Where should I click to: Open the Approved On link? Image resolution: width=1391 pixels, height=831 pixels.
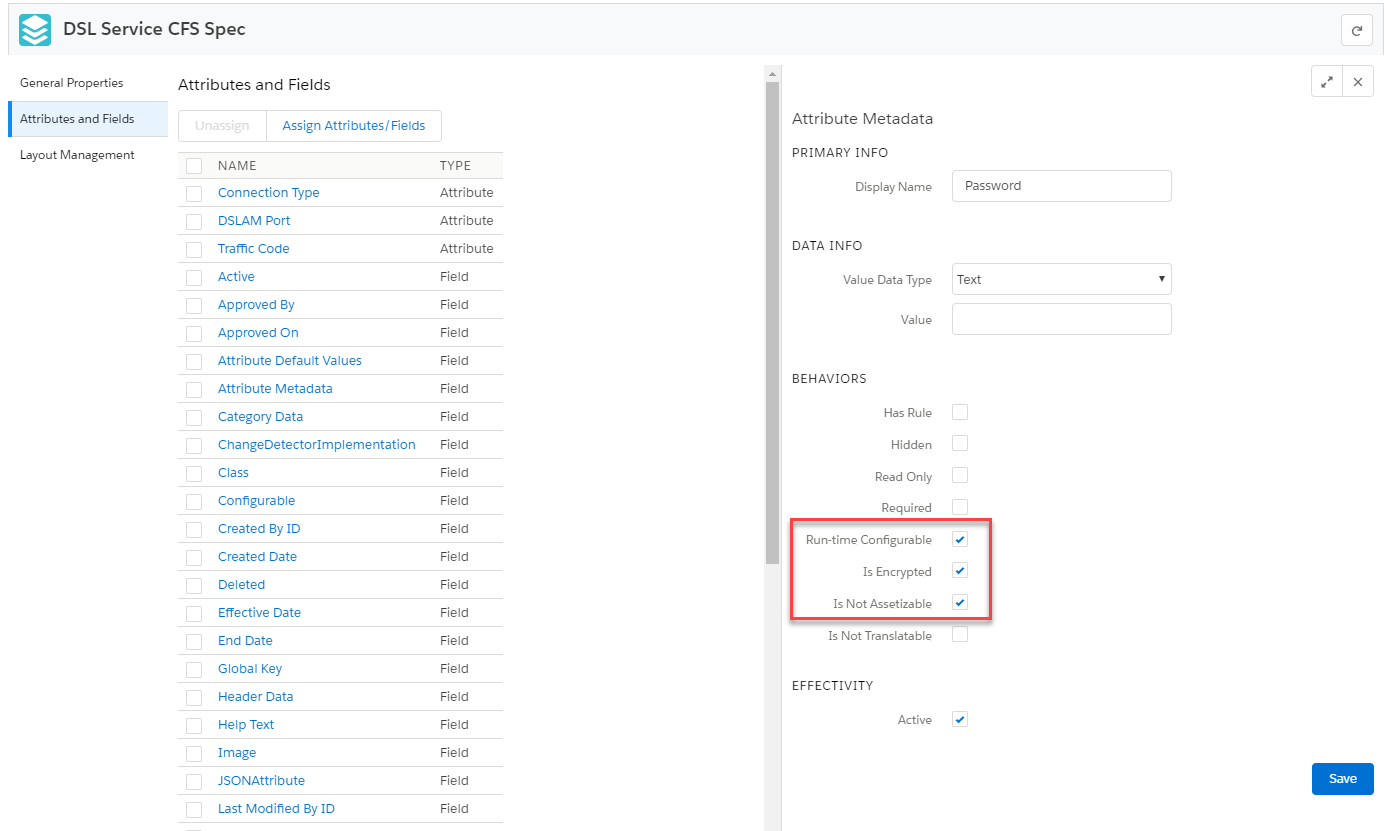[258, 332]
